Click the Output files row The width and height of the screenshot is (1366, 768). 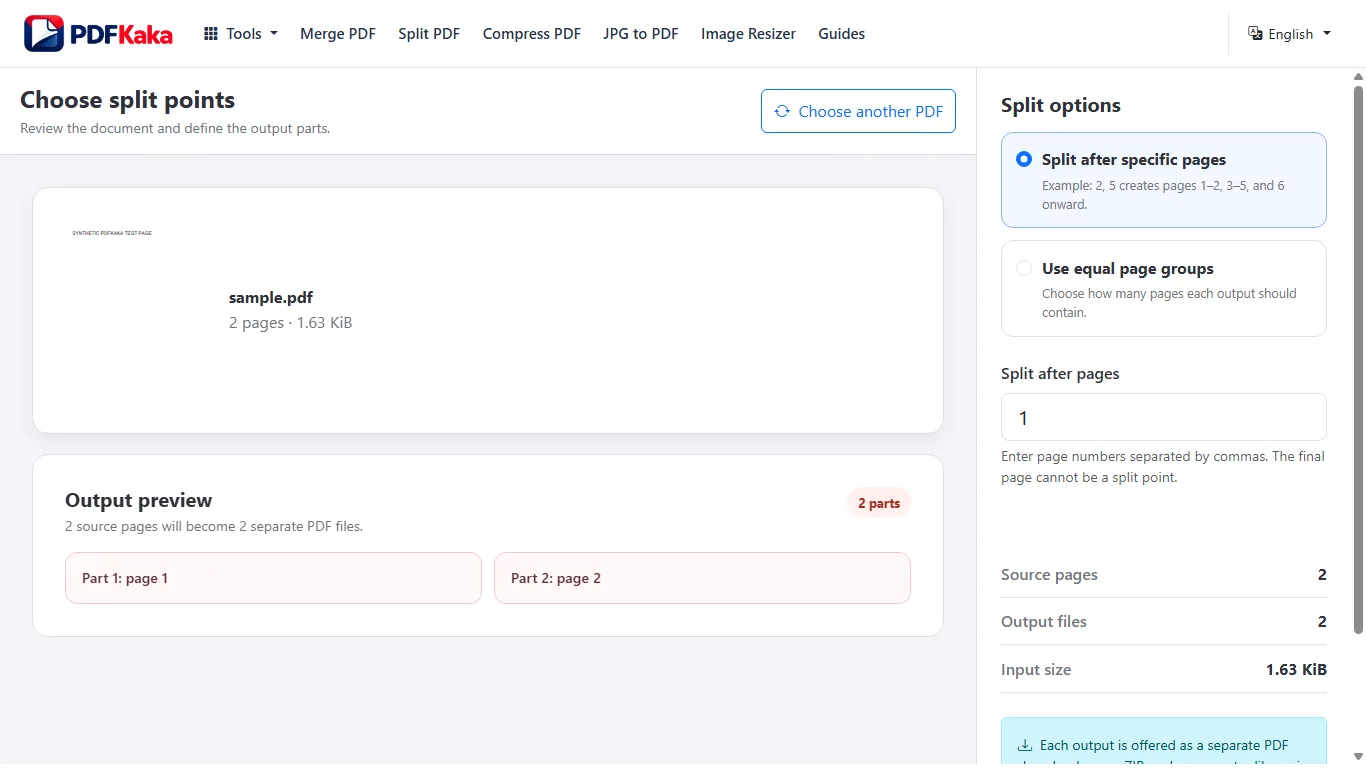click(x=1163, y=621)
